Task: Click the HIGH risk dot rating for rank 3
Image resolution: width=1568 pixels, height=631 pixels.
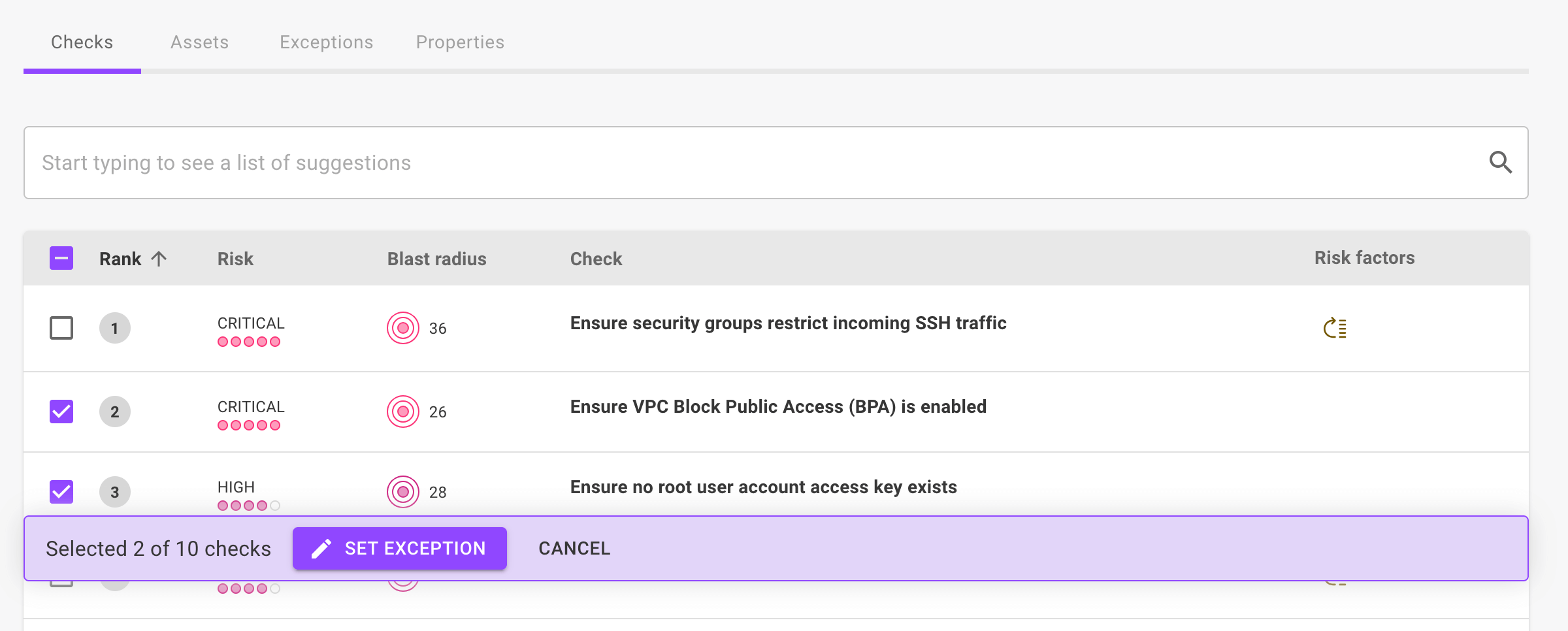Action: tap(247, 504)
